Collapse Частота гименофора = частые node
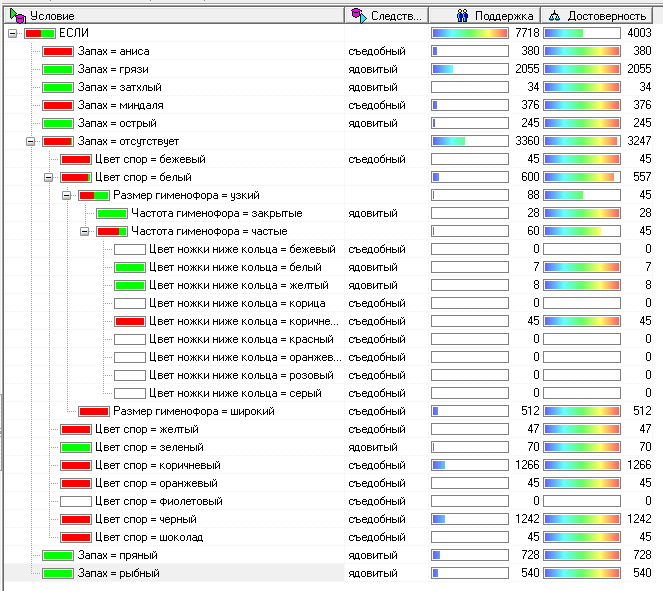663x591 pixels. 85,231
